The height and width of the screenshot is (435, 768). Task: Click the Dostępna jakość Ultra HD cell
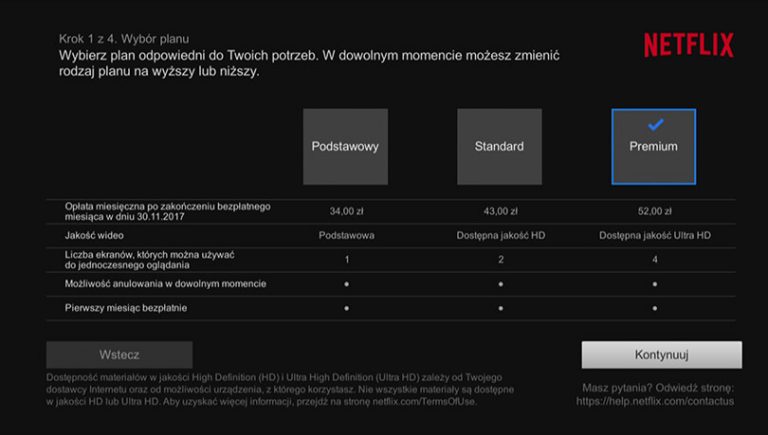(x=654, y=235)
